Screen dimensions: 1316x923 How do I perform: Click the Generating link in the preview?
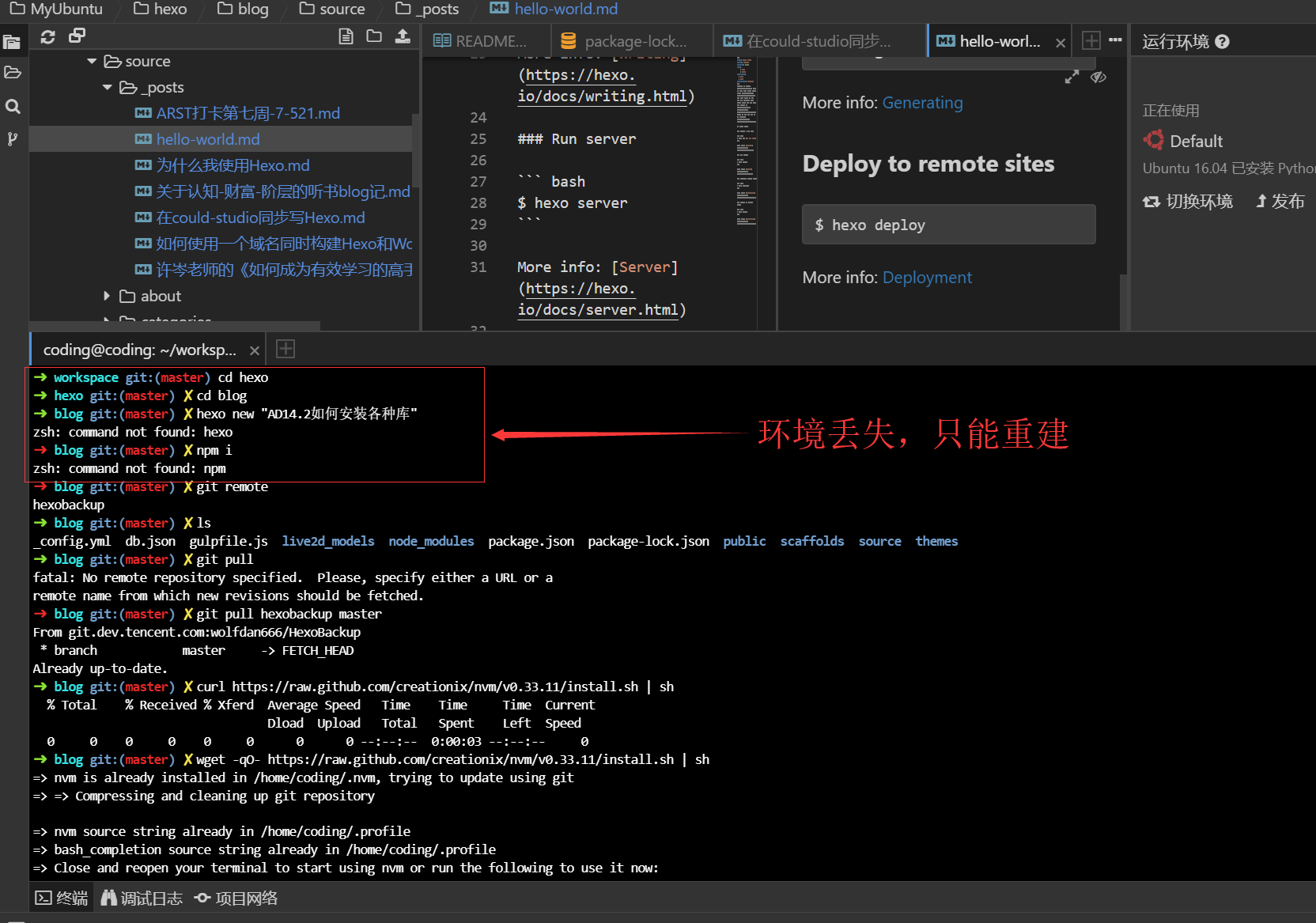922,103
